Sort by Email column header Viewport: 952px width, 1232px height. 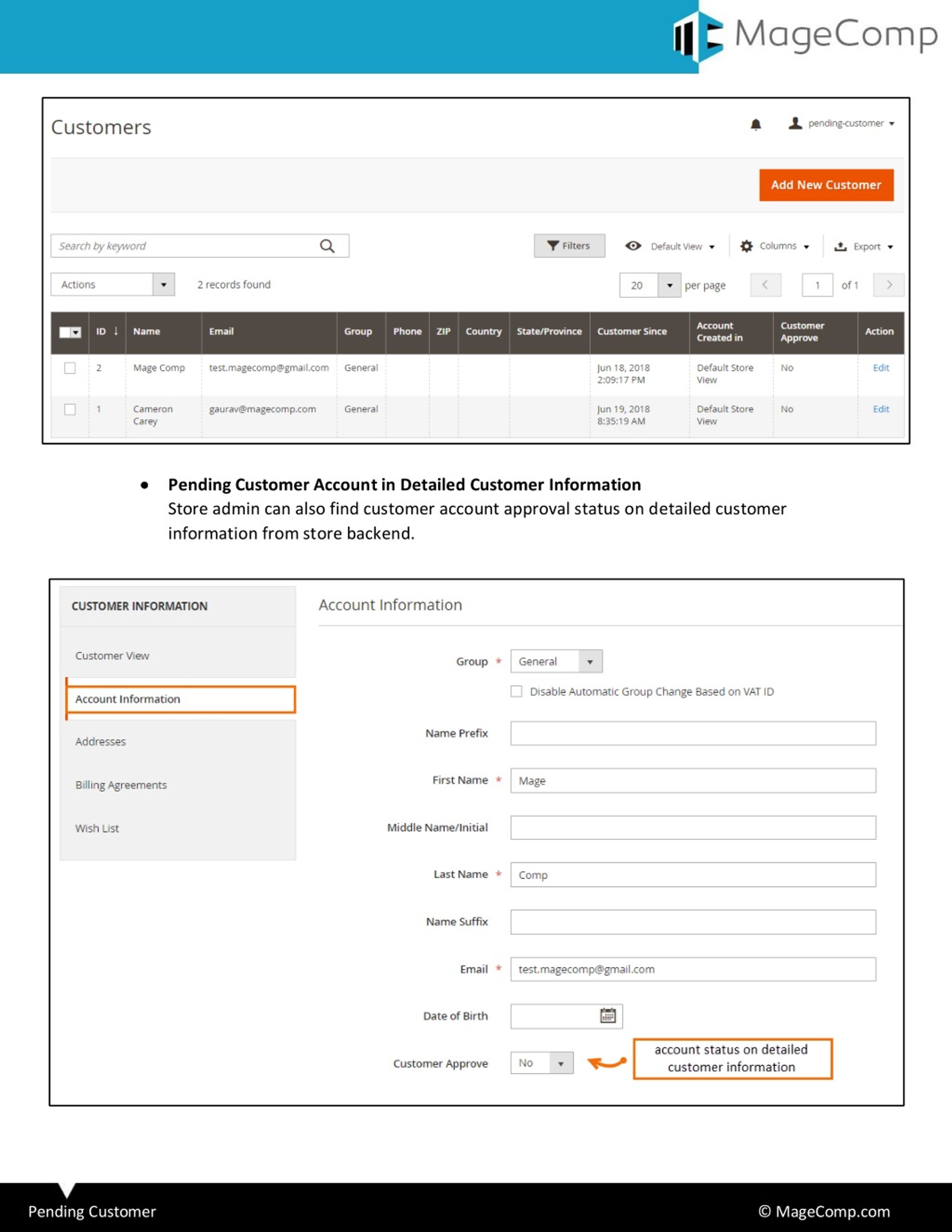tap(269, 333)
